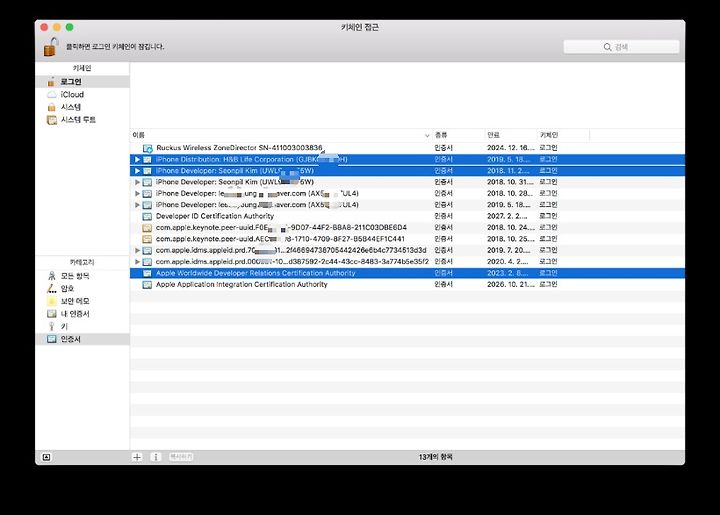Click the 모든 항목 category icon
Image resolution: width=720 pixels, height=515 pixels.
51,276
